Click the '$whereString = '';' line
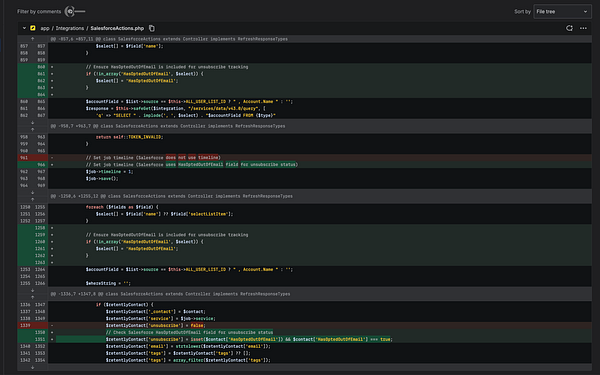Image resolution: width=600 pixels, height=375 pixels. point(108,284)
